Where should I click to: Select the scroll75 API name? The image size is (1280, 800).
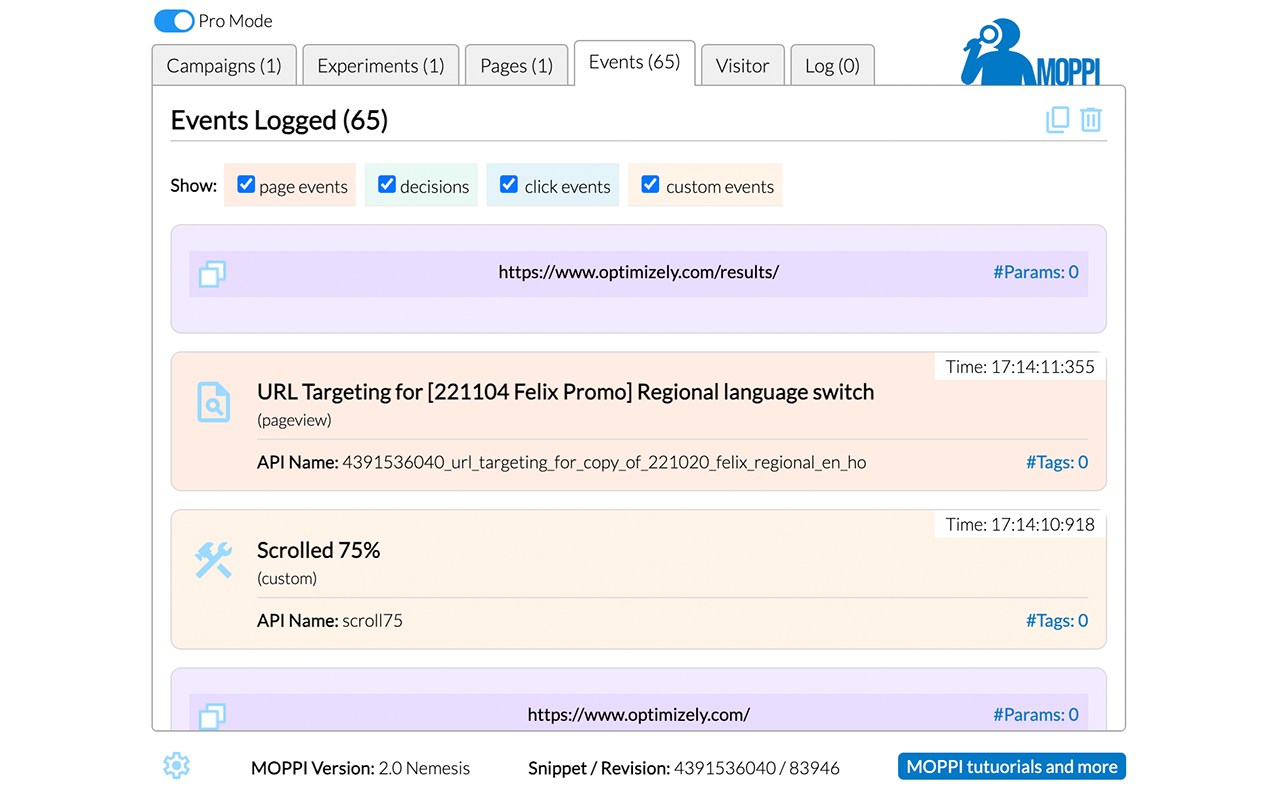click(372, 620)
